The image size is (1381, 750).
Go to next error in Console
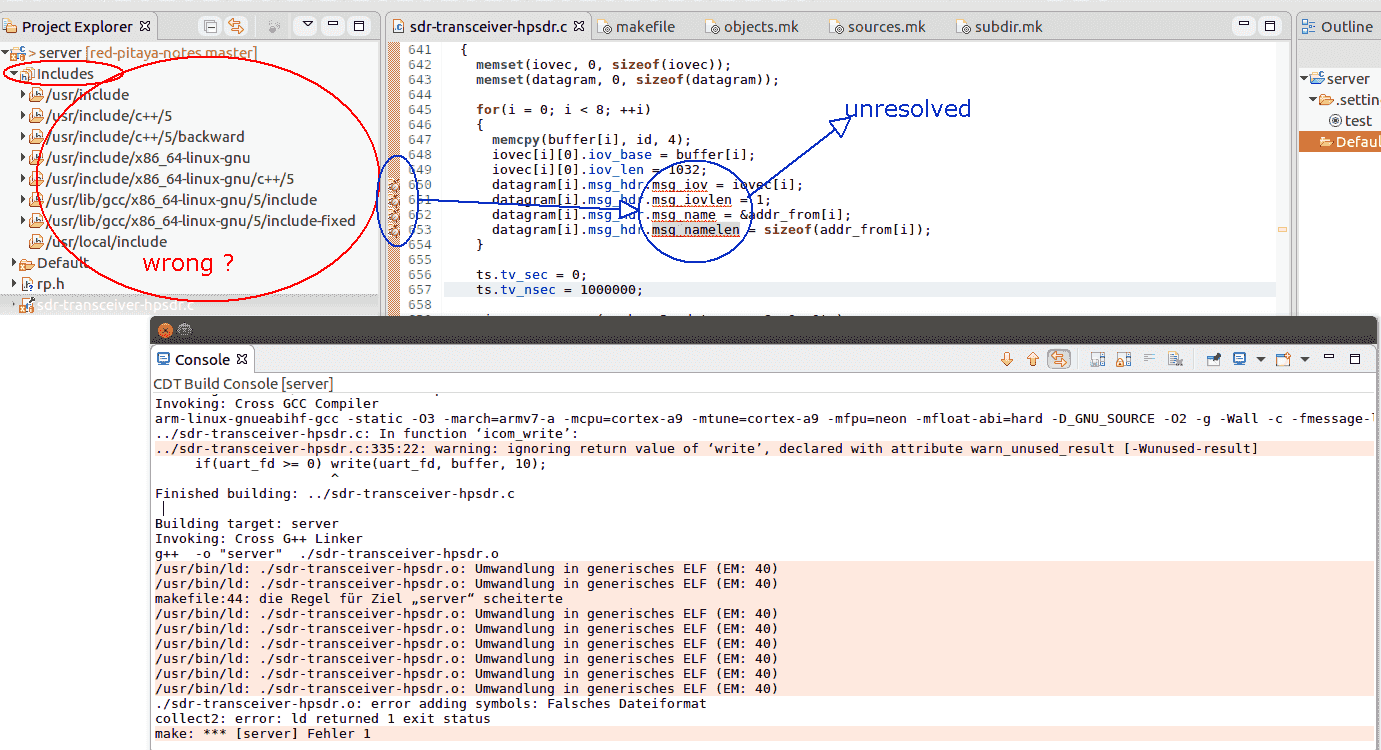pyautogui.click(x=1007, y=359)
